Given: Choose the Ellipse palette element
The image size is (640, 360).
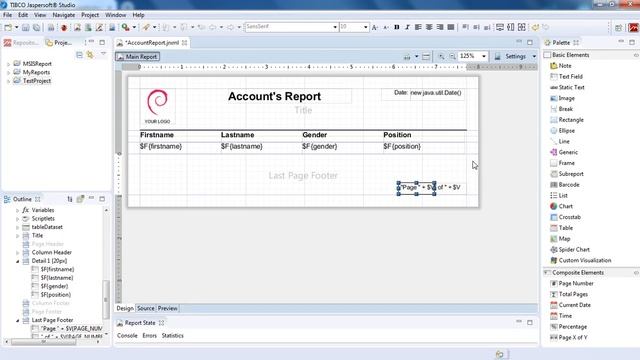Looking at the screenshot, I should (562, 131).
